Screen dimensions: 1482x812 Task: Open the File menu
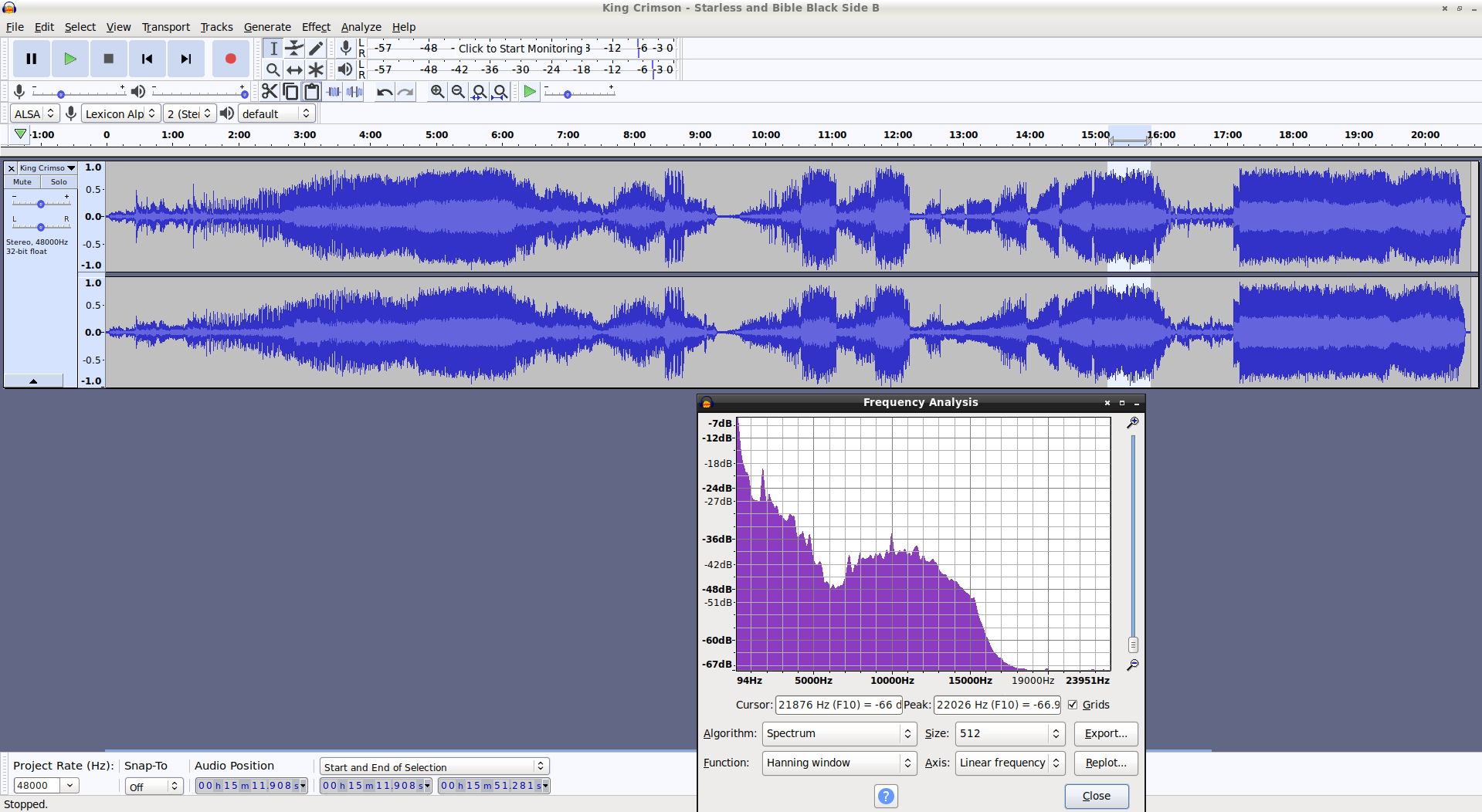click(x=15, y=27)
